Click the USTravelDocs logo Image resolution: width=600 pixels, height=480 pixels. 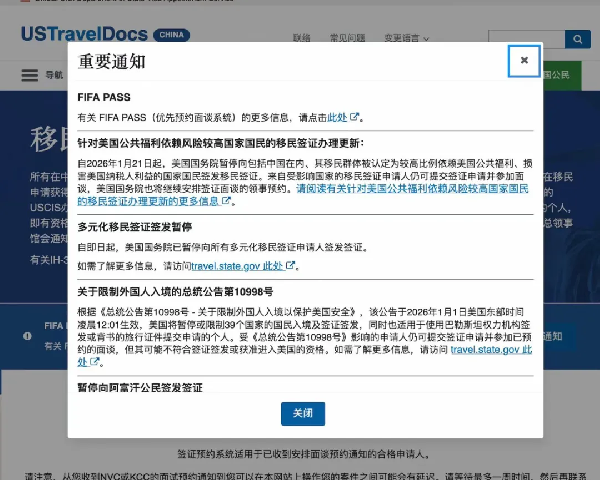pyautogui.click(x=85, y=34)
